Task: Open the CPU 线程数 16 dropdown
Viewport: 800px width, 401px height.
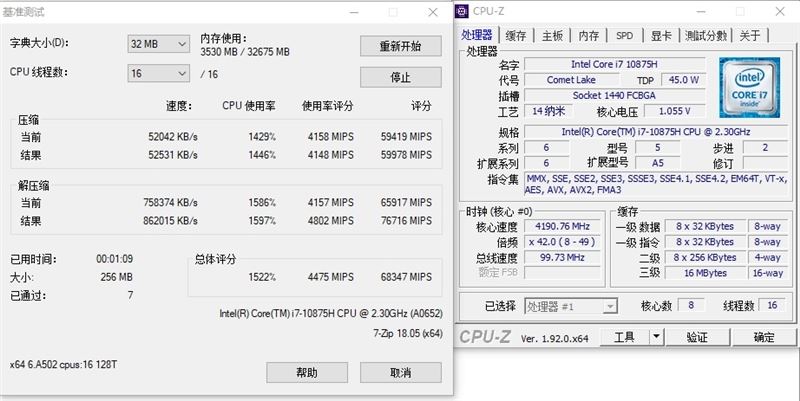Action: click(159, 73)
